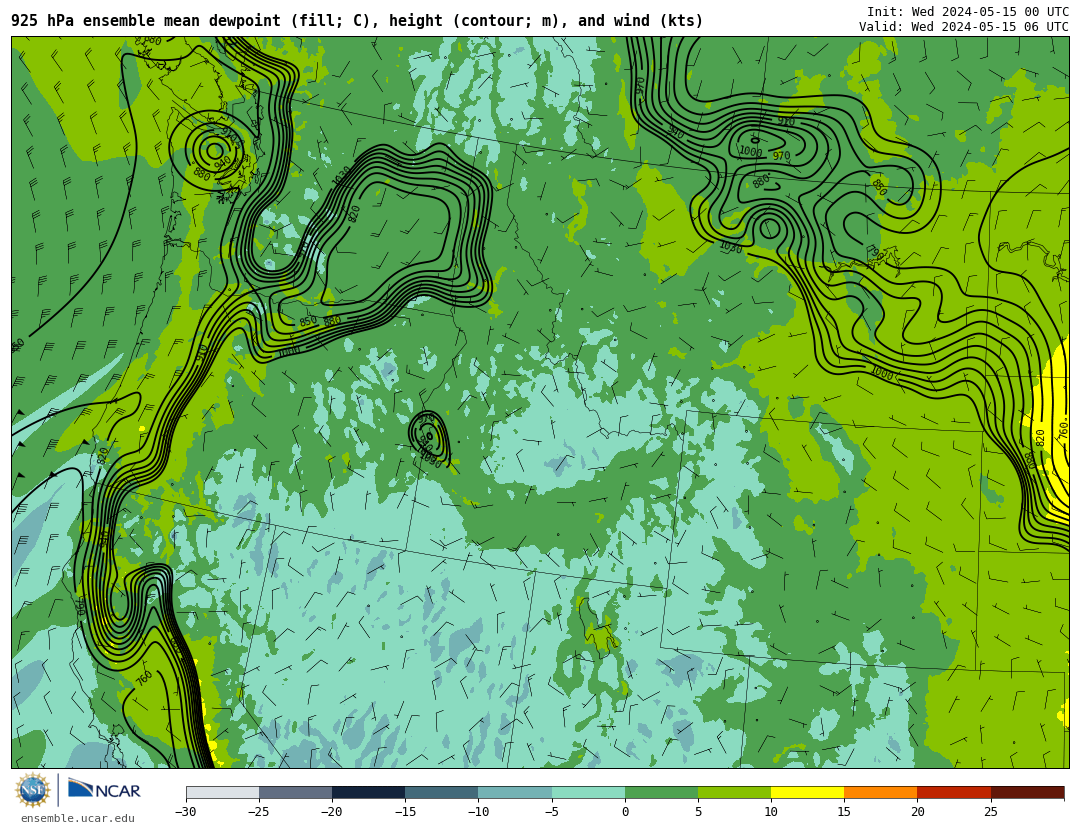Click the positive 15 colorbar tick label
The width and height of the screenshot is (1080, 831).
pos(844,812)
